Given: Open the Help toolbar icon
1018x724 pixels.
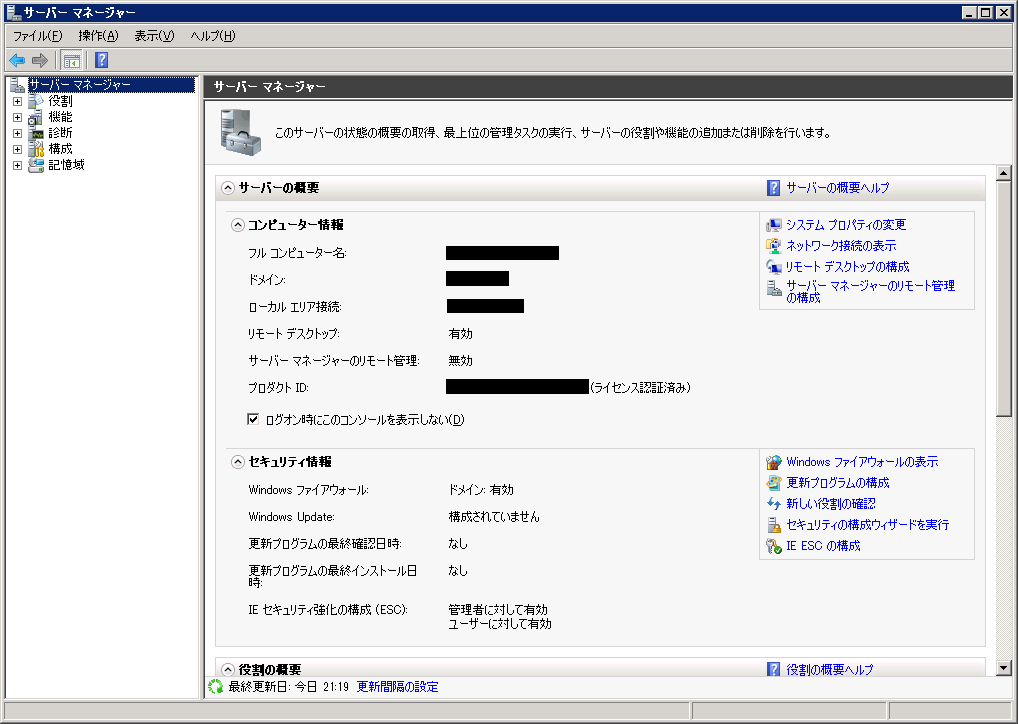Looking at the screenshot, I should click(x=101, y=60).
